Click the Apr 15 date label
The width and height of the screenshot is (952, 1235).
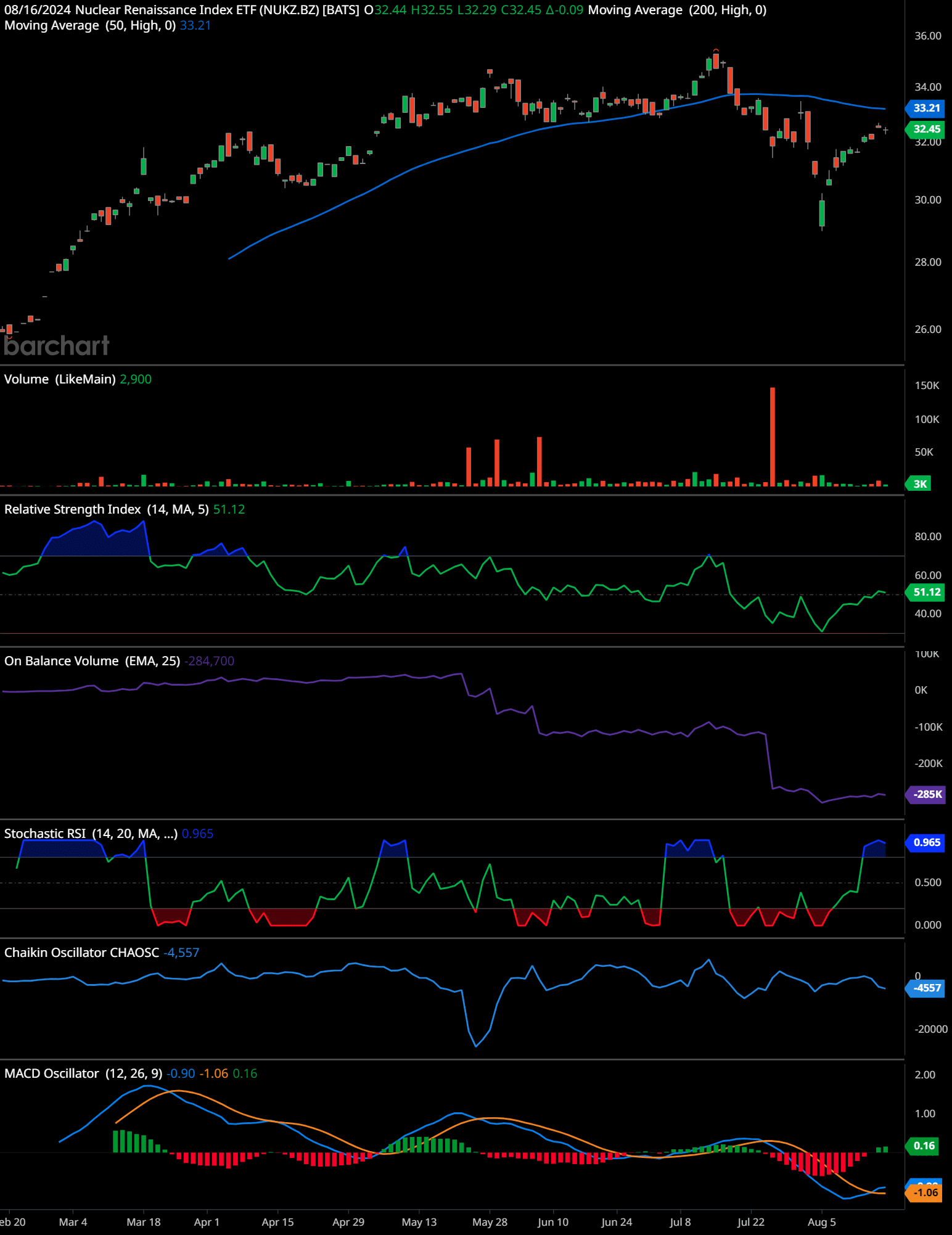pyautogui.click(x=277, y=1222)
